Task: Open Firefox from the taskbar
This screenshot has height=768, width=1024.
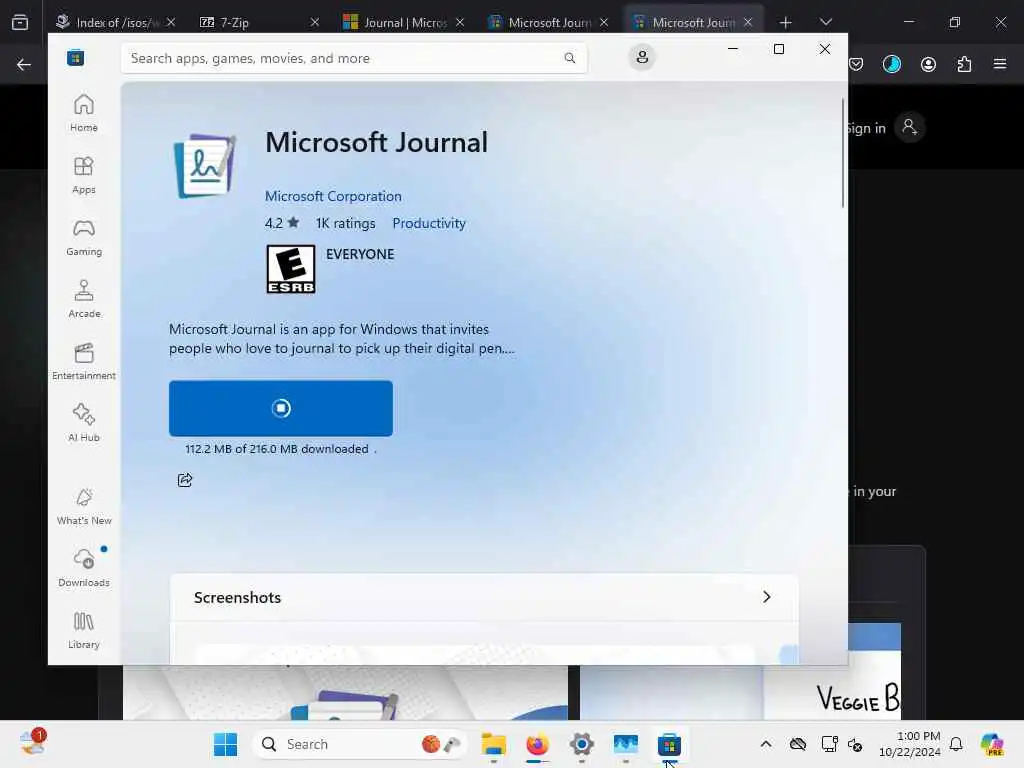Action: coord(537,744)
